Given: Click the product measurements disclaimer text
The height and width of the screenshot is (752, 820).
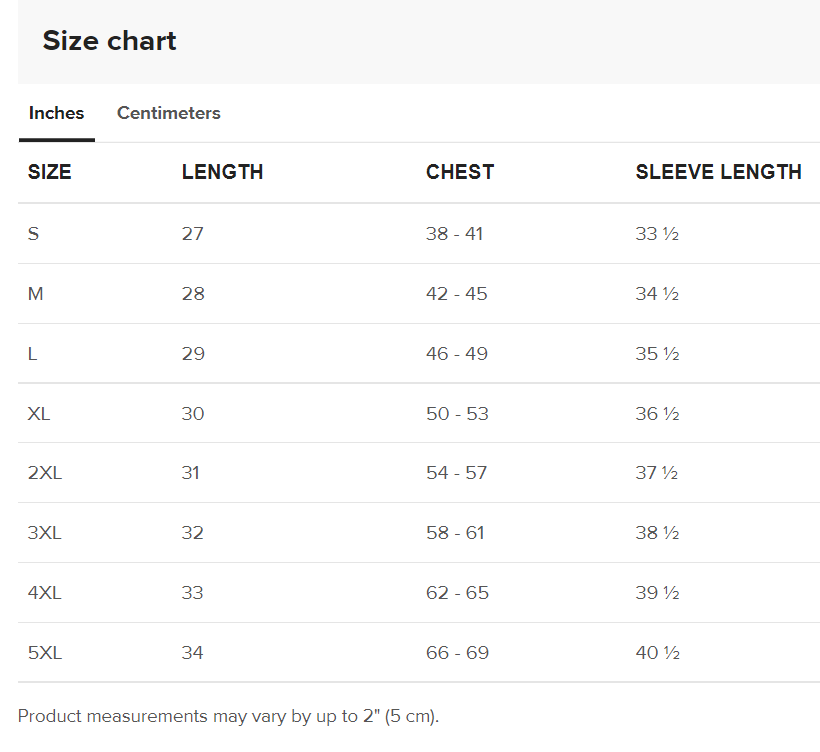Looking at the screenshot, I should pos(229,716).
